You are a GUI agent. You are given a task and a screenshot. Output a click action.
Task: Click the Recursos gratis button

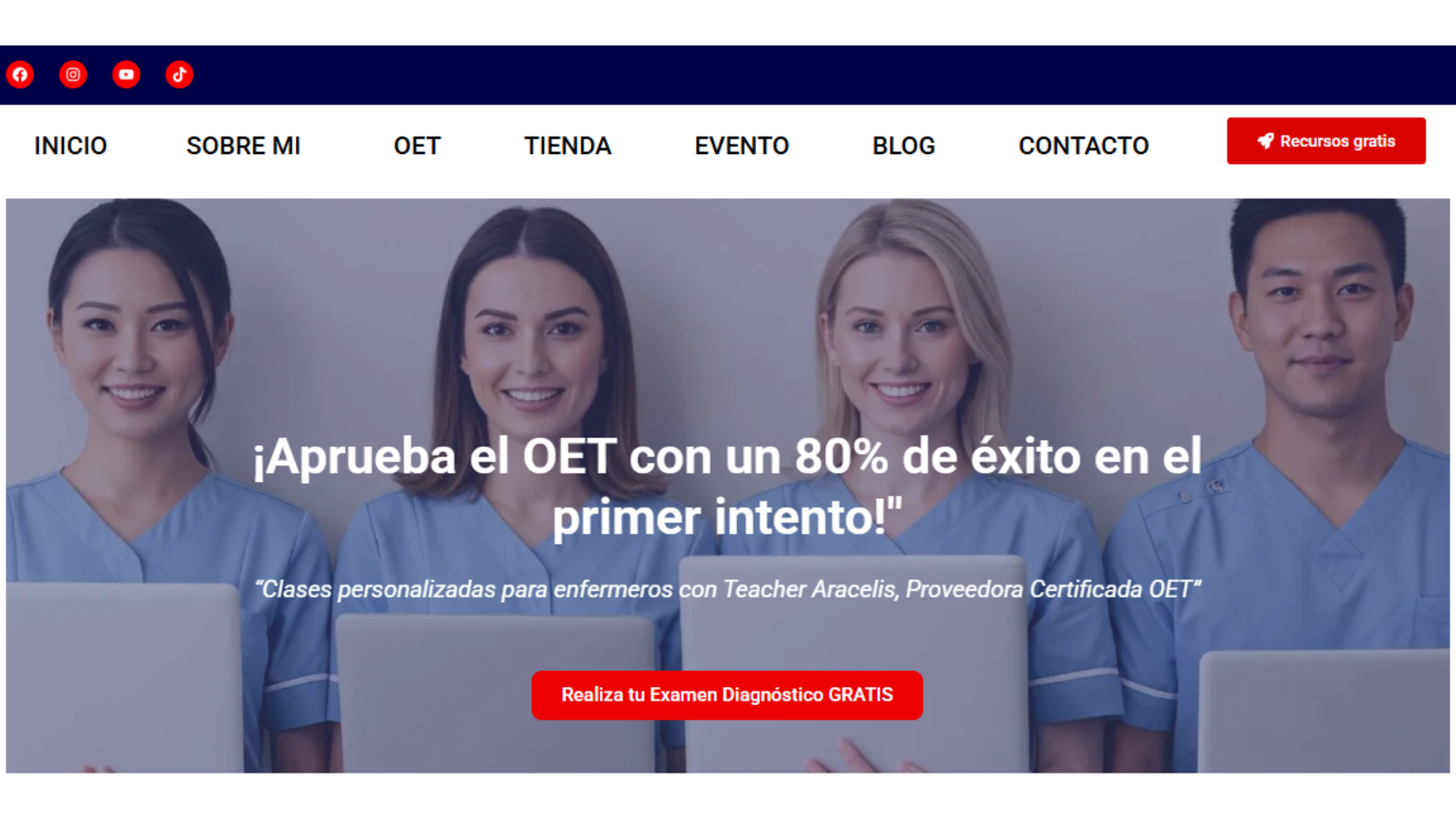[x=1326, y=141]
